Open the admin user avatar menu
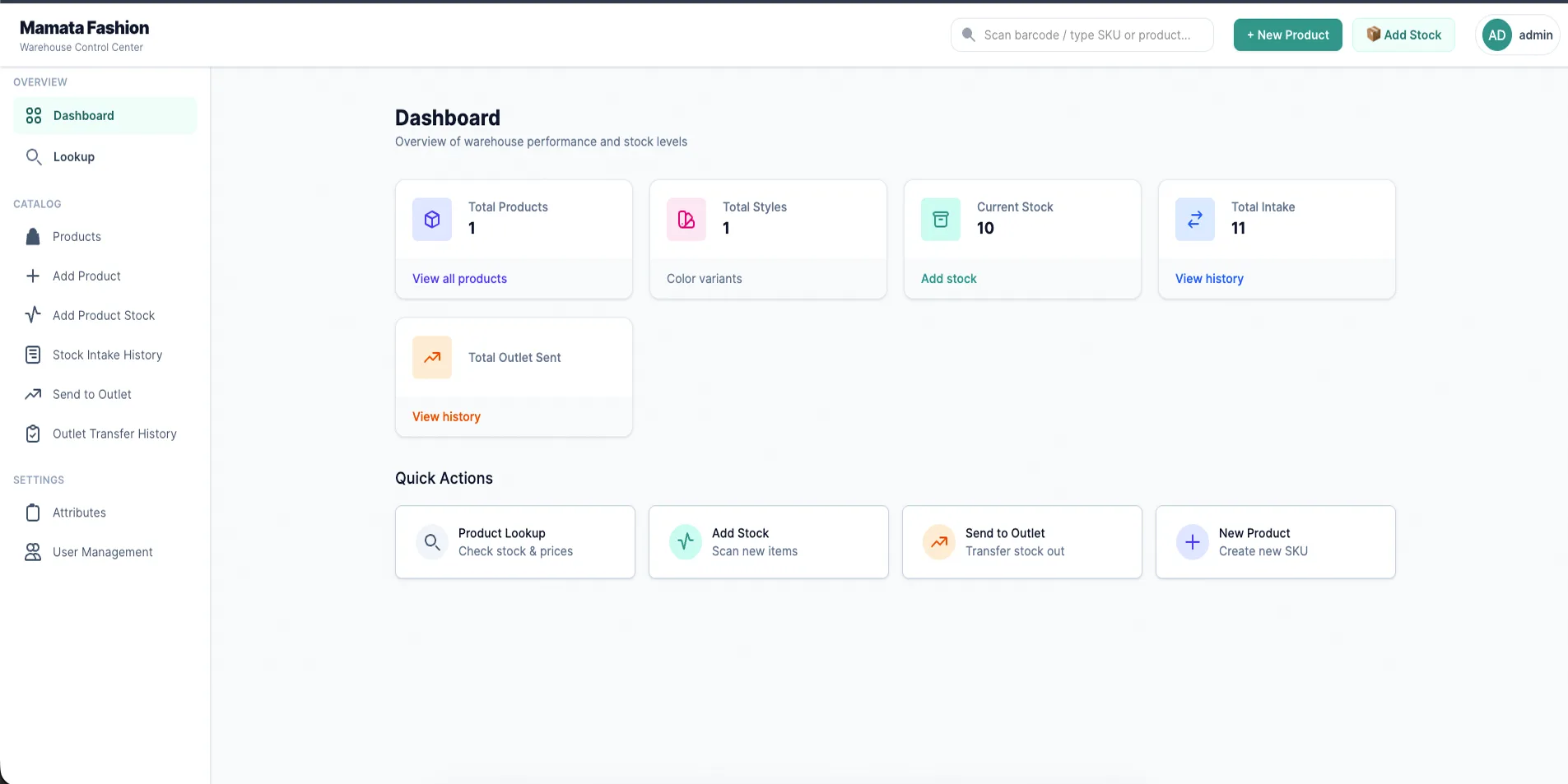The image size is (1568, 784). [x=1517, y=35]
